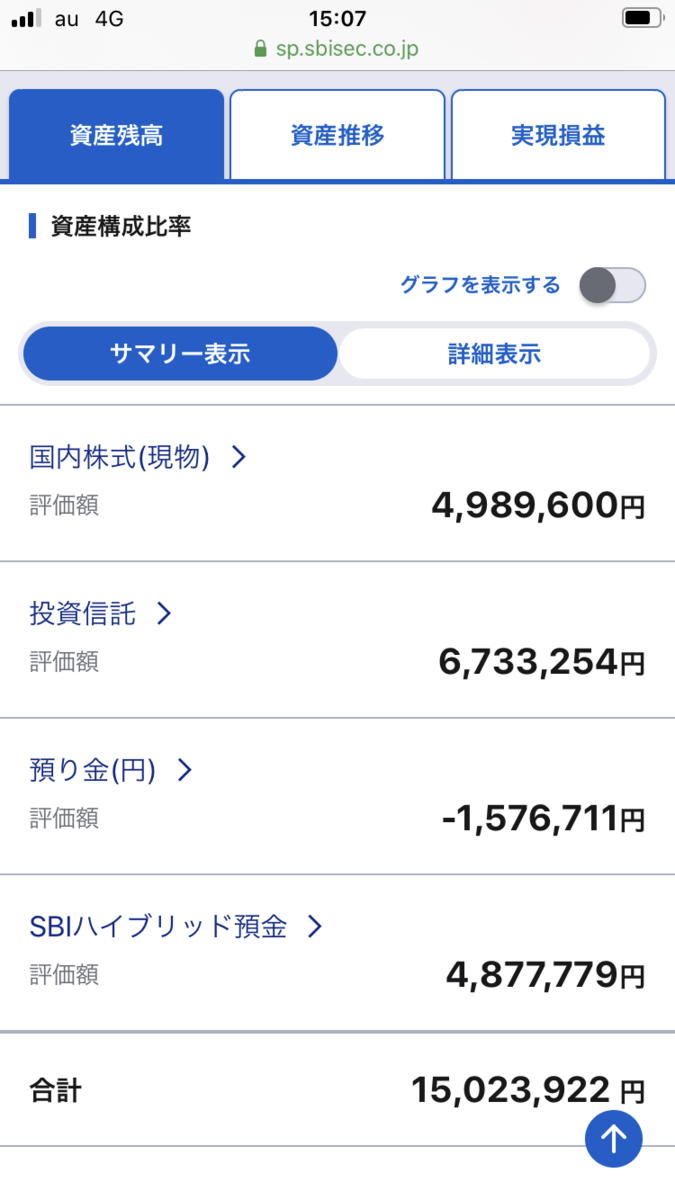Open the 投資信託 holdings link
The width and height of the screenshot is (675, 1200).
pos(82,613)
